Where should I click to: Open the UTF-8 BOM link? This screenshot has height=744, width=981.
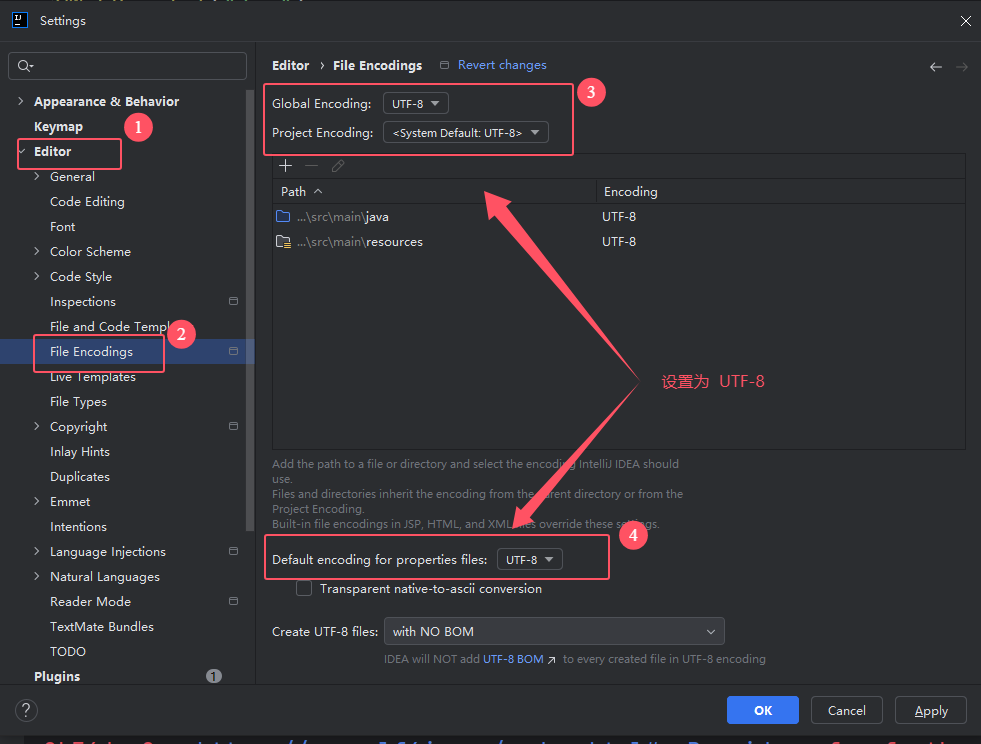[513, 659]
